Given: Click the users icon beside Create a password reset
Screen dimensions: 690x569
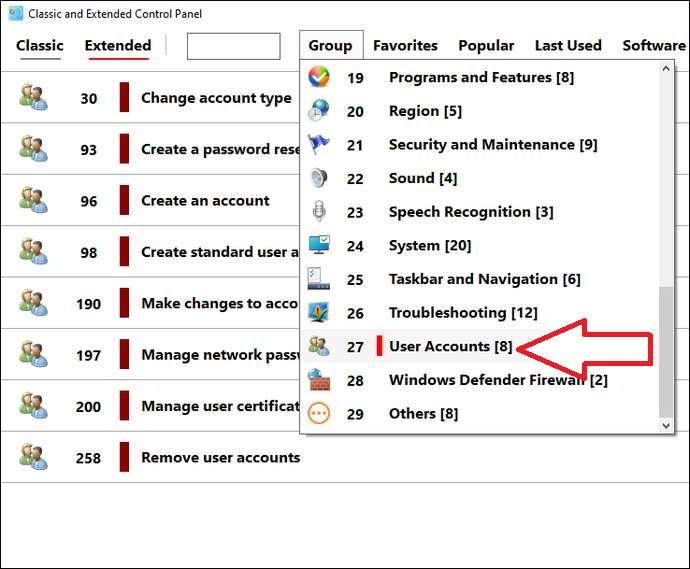Looking at the screenshot, I should 33,149.
